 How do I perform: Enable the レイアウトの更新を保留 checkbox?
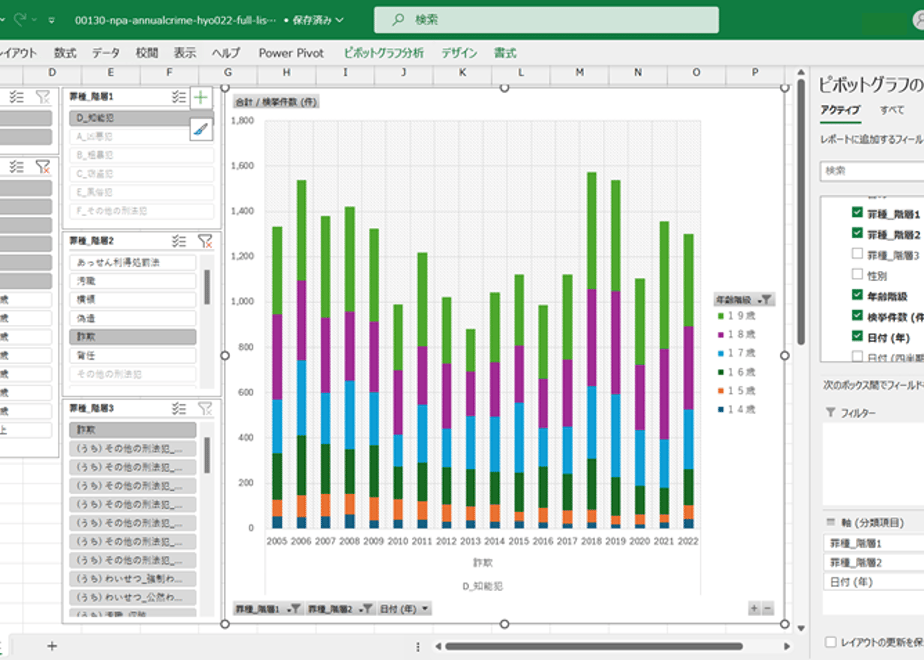point(831,642)
